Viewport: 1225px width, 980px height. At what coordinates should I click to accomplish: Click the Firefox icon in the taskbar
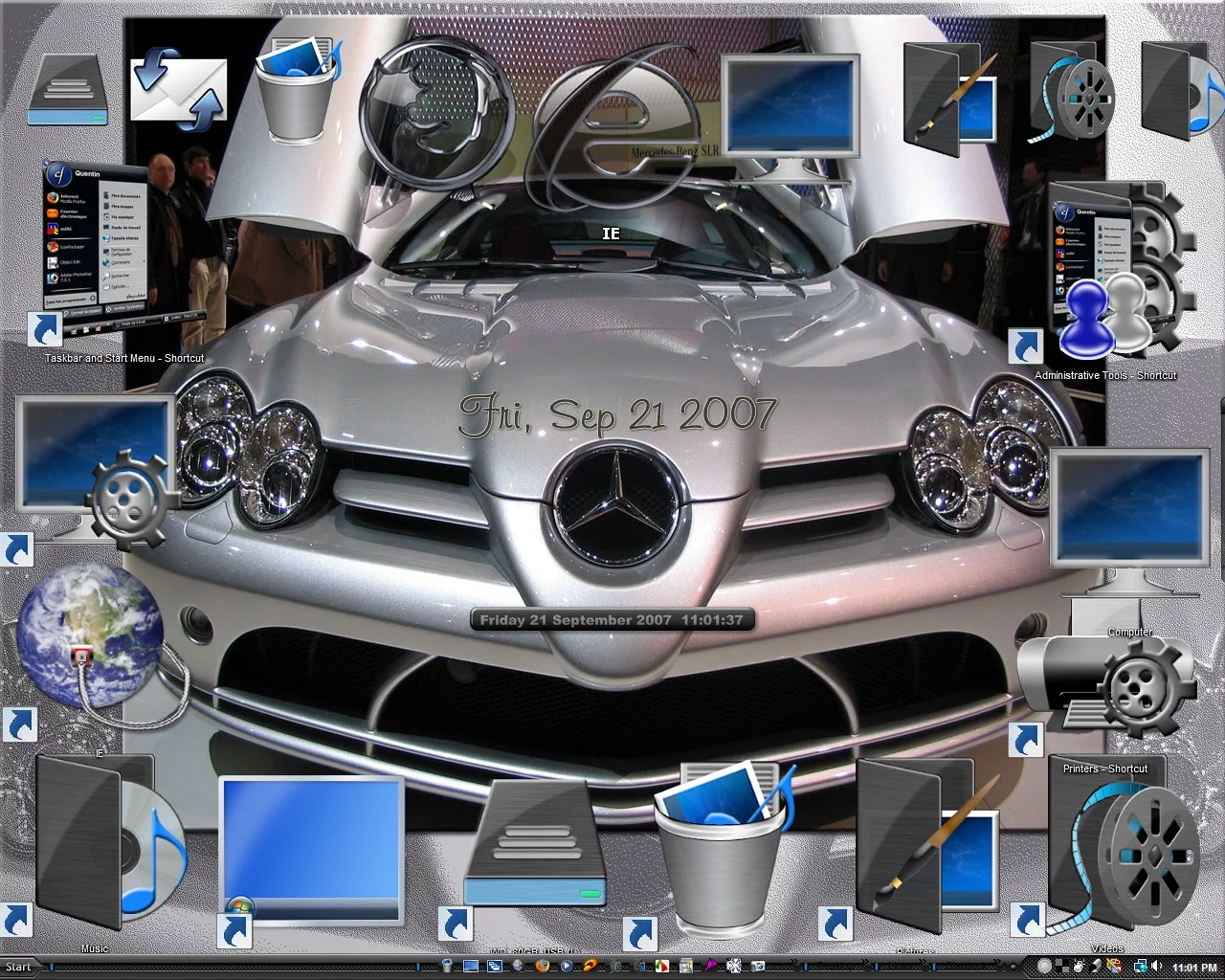pyautogui.click(x=543, y=967)
